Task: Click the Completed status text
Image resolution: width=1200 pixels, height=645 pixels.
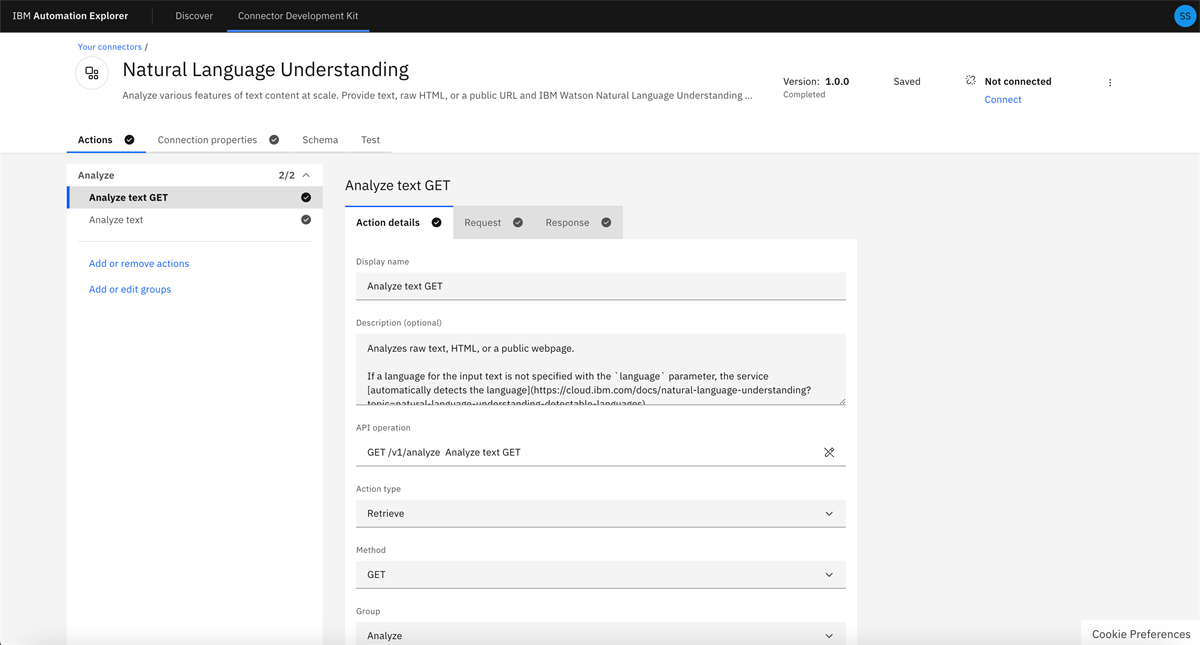Action: 804,95
